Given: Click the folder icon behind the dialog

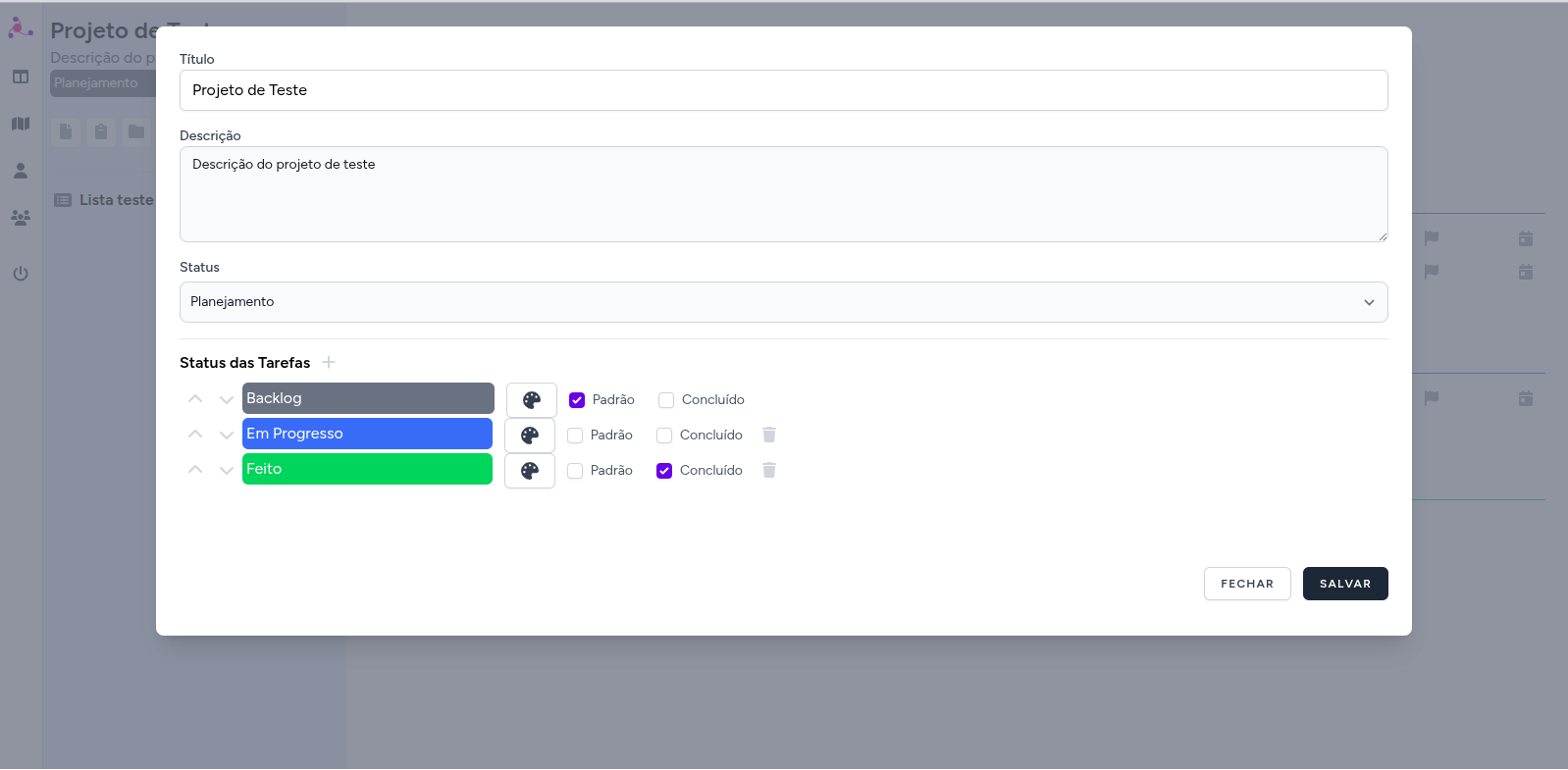Looking at the screenshot, I should click(136, 131).
